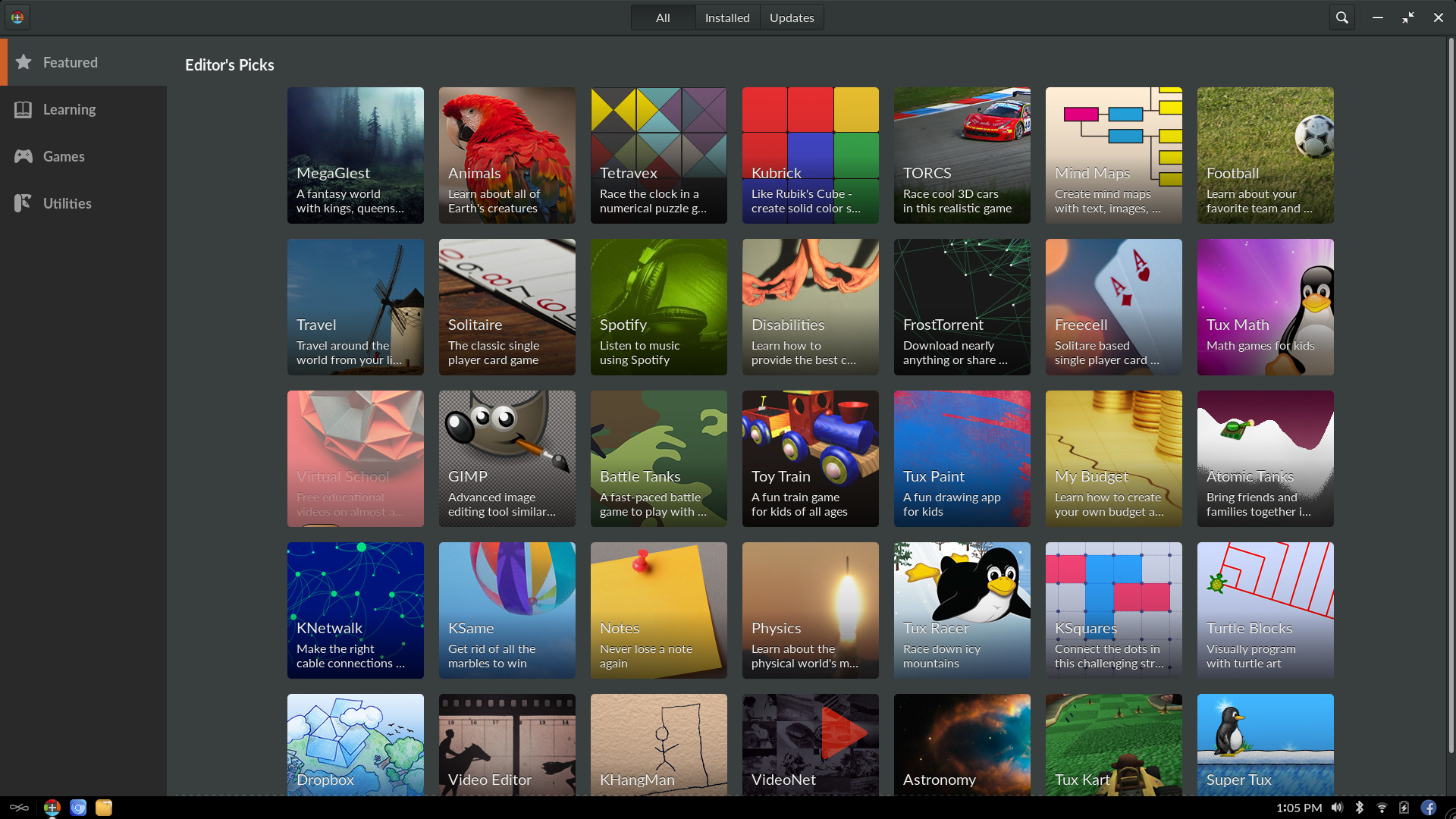Select the All tab
Image resolution: width=1456 pixels, height=819 pixels.
pos(663,17)
